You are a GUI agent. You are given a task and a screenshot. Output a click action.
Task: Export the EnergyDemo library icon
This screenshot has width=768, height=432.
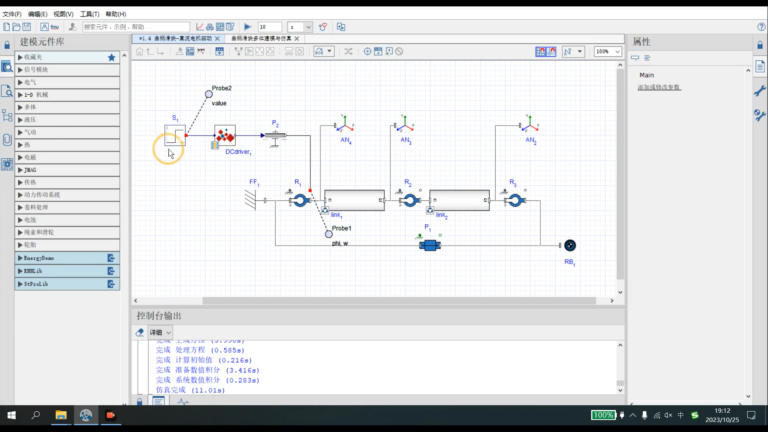coord(111,258)
